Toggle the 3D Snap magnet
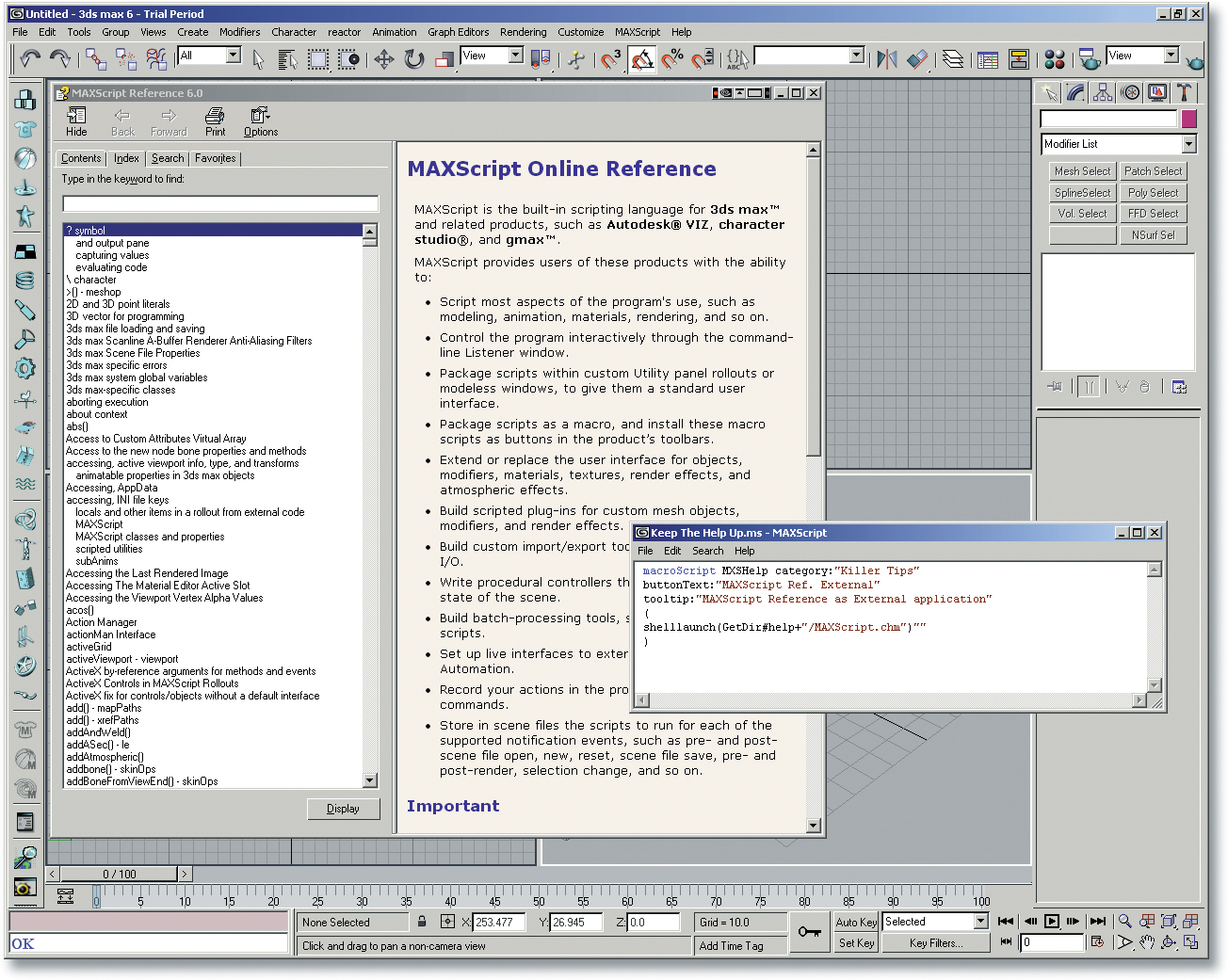This screenshot has width=1228, height=980. pyautogui.click(x=611, y=59)
